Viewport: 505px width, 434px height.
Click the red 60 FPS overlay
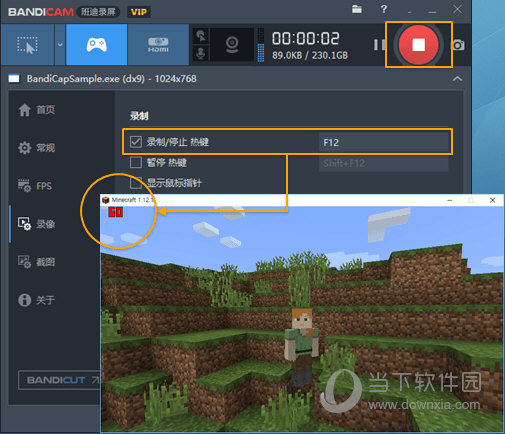tap(115, 212)
